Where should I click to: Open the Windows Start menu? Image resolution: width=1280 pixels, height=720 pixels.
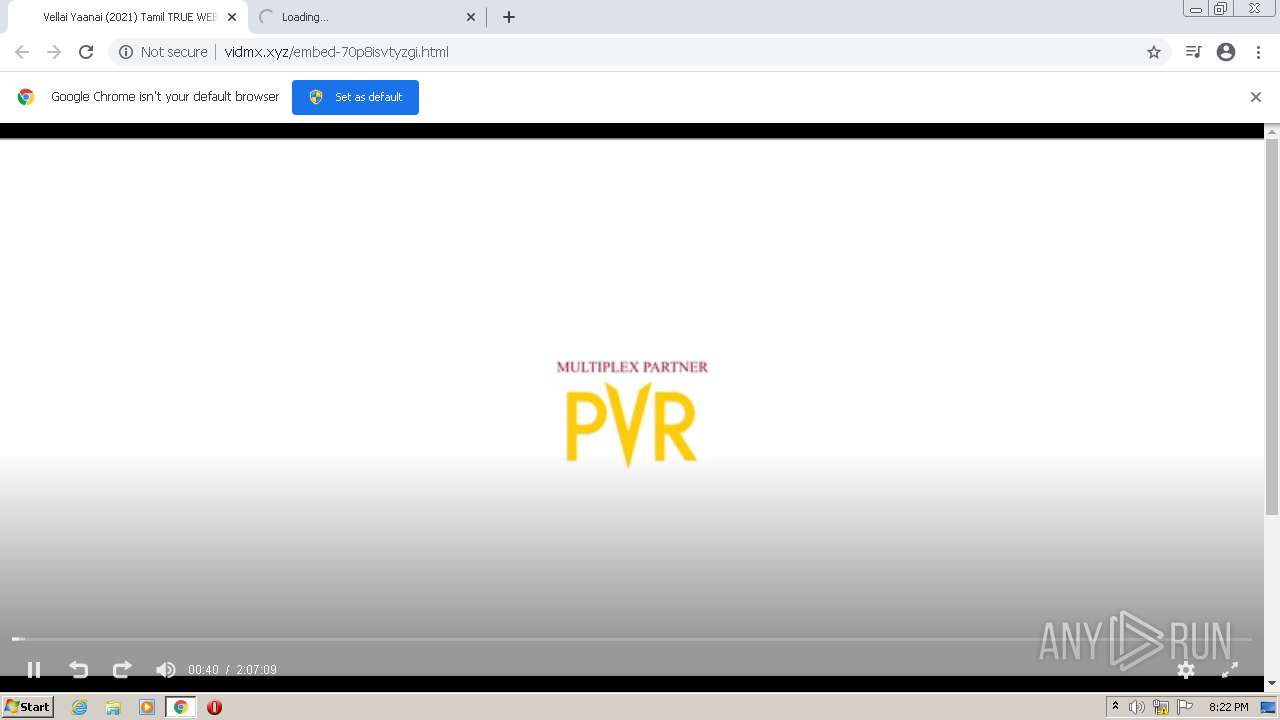point(28,707)
